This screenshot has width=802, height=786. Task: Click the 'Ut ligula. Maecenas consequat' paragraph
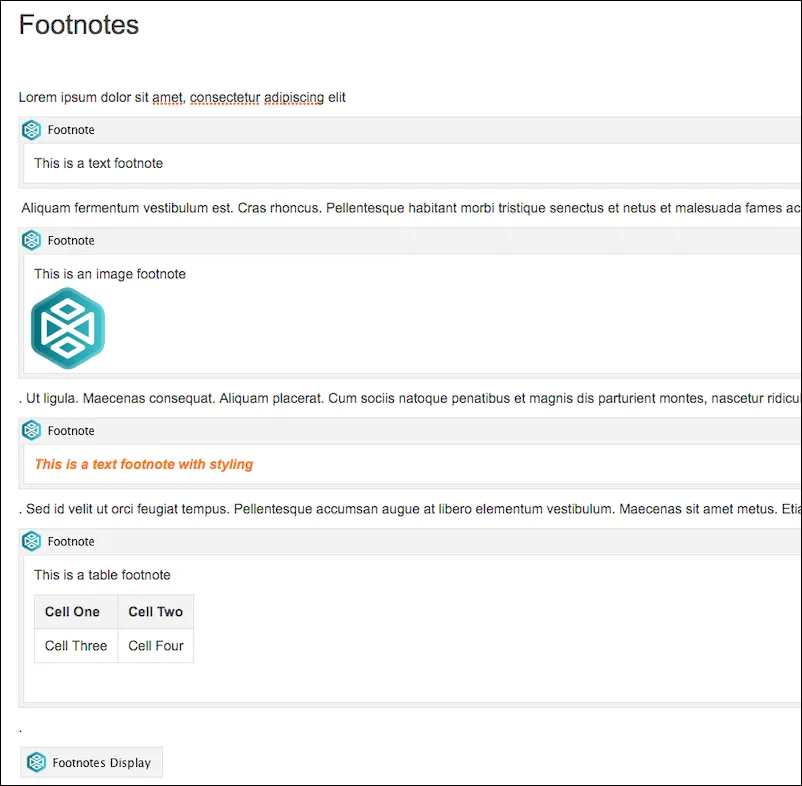(410, 398)
